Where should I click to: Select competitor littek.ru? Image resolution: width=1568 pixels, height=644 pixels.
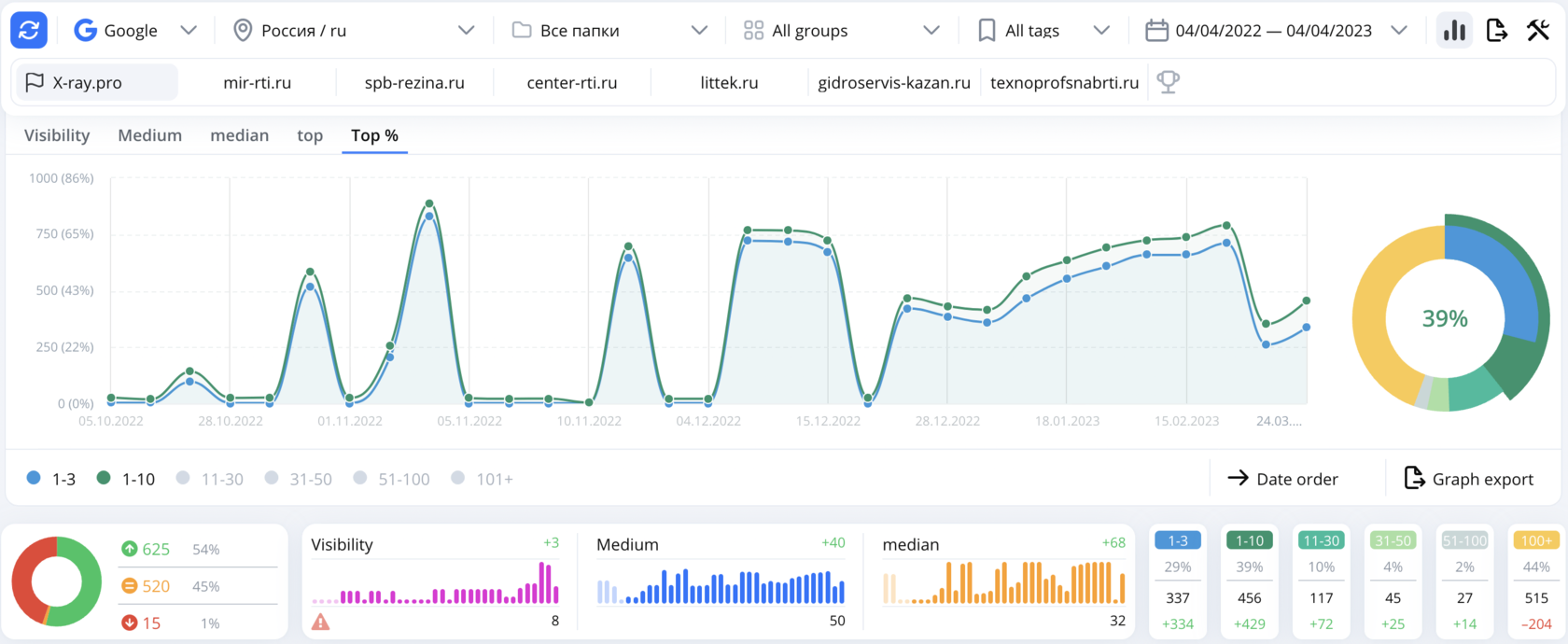coord(729,82)
